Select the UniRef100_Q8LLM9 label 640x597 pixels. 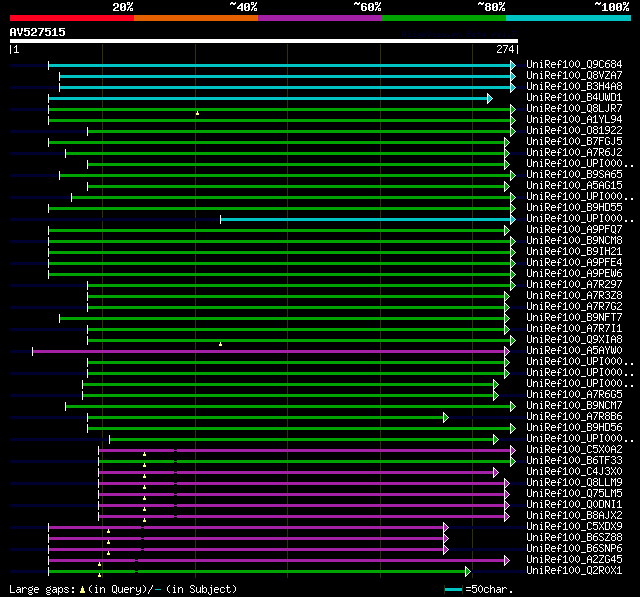(x=574, y=483)
